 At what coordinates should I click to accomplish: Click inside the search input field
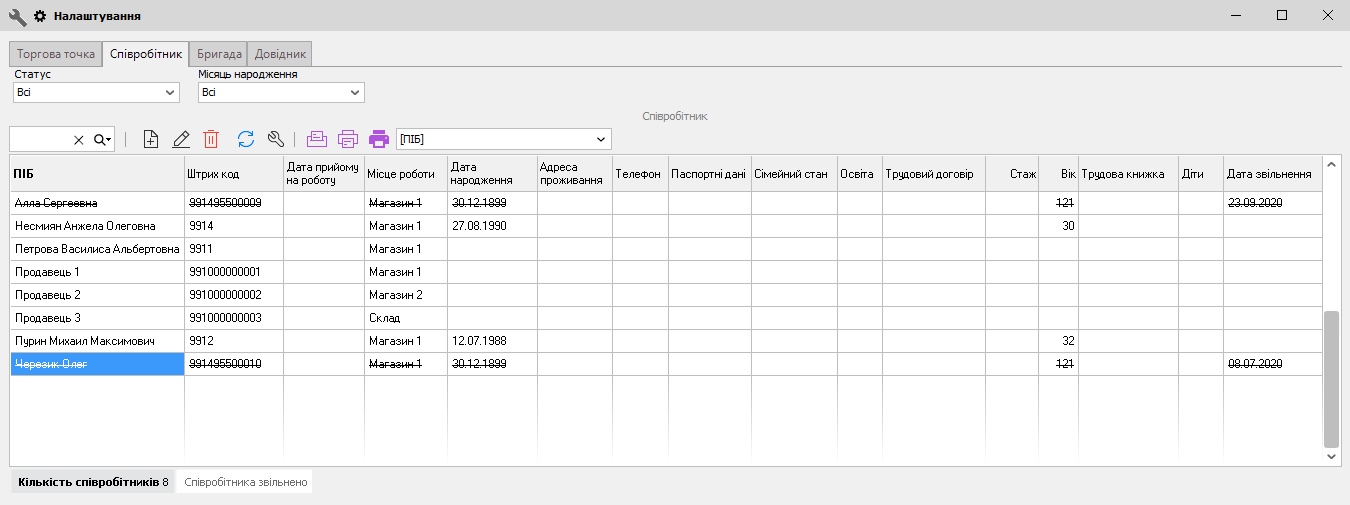point(40,140)
